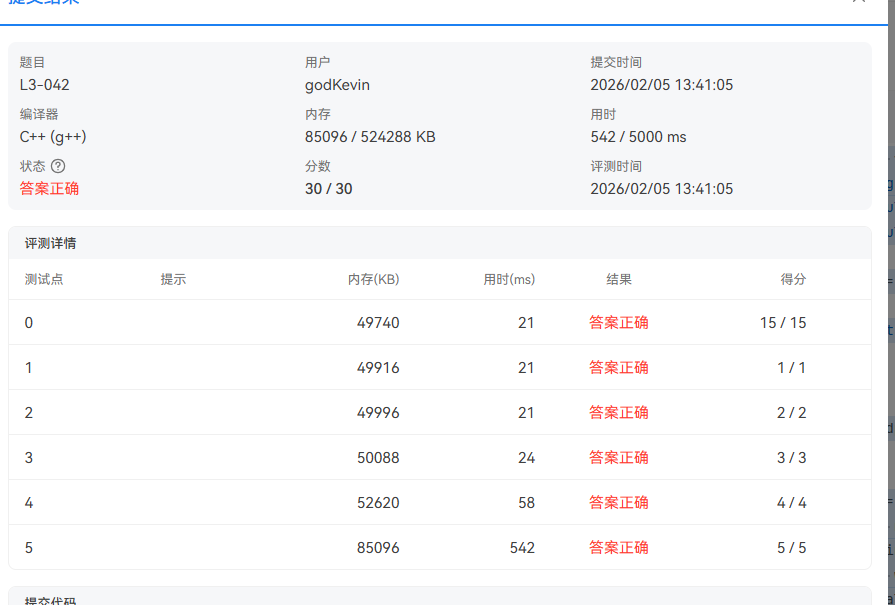Image resolution: width=895 pixels, height=605 pixels.
Task: Click memory value 50088
Action: coord(378,458)
